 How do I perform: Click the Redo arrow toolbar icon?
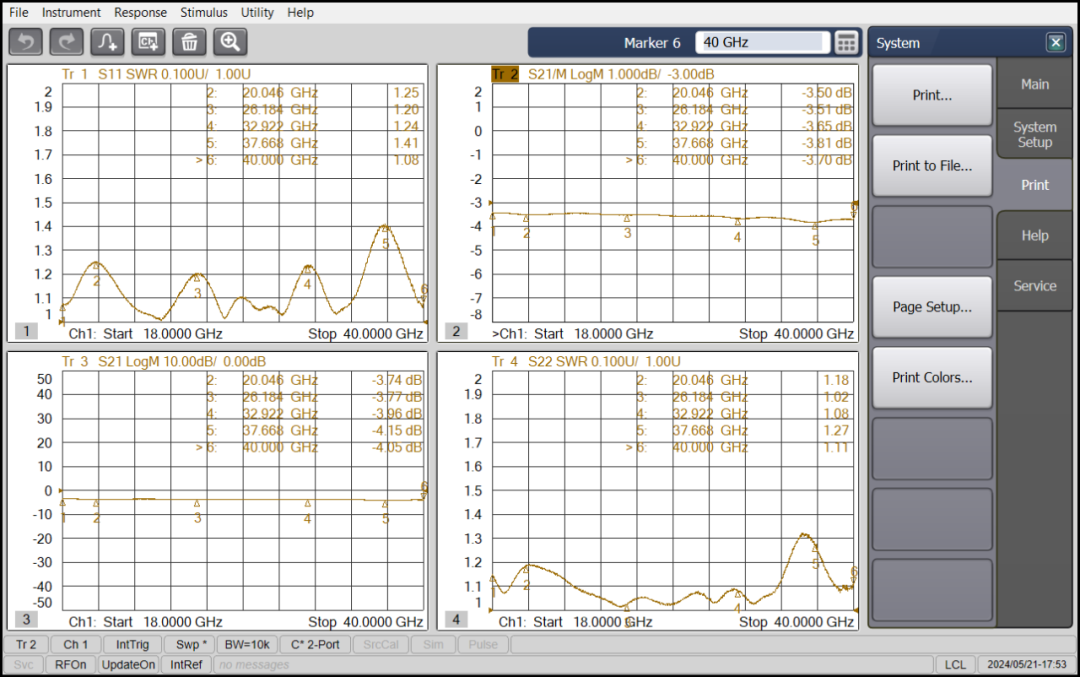pyautogui.click(x=67, y=42)
